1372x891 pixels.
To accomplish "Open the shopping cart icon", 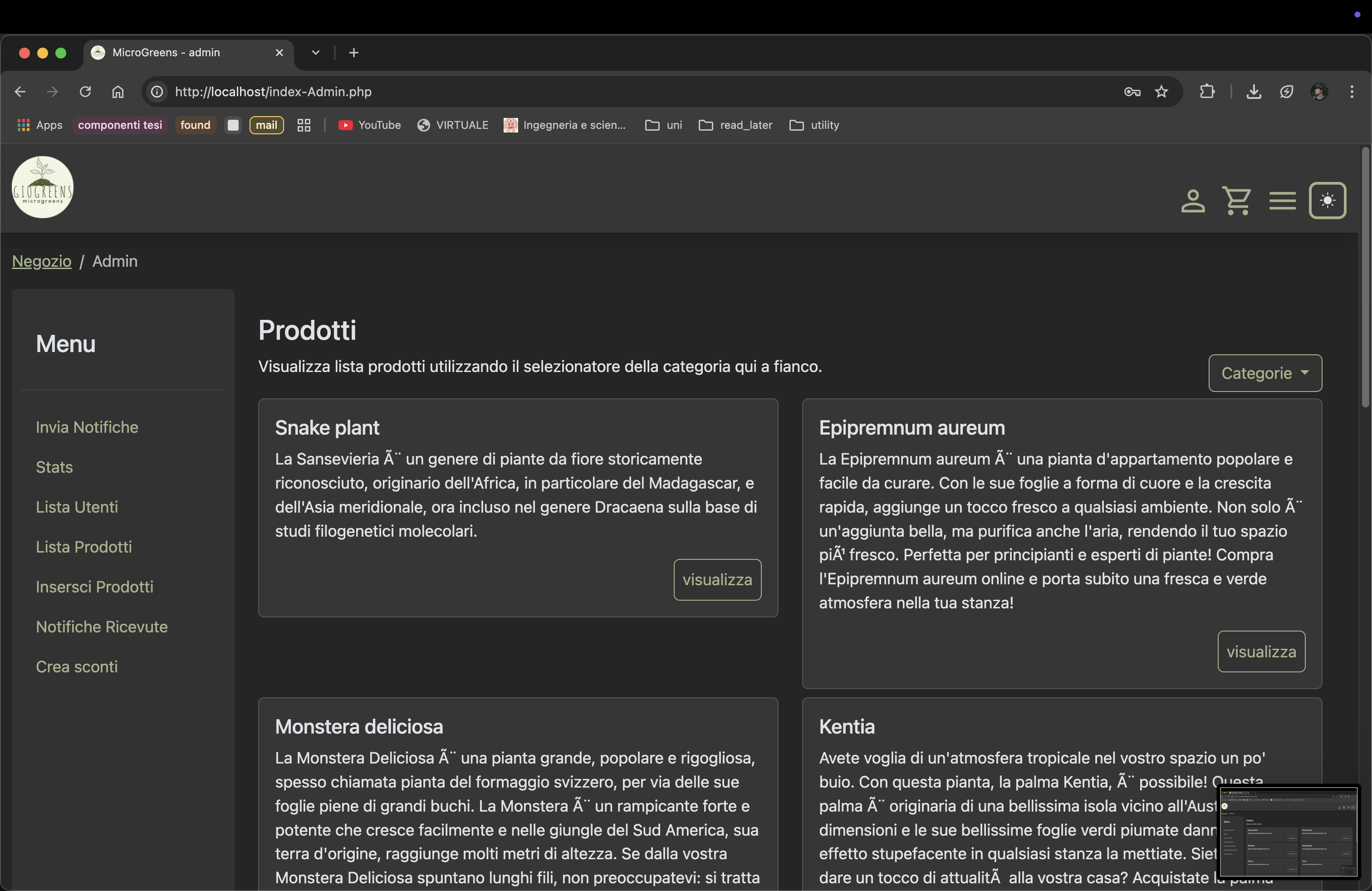I will click(1236, 201).
